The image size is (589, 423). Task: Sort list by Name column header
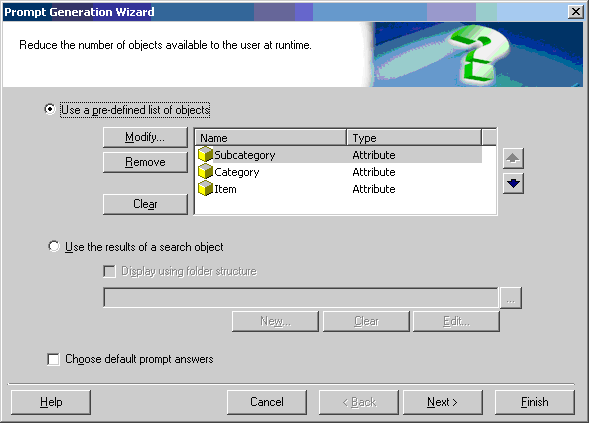[271, 138]
